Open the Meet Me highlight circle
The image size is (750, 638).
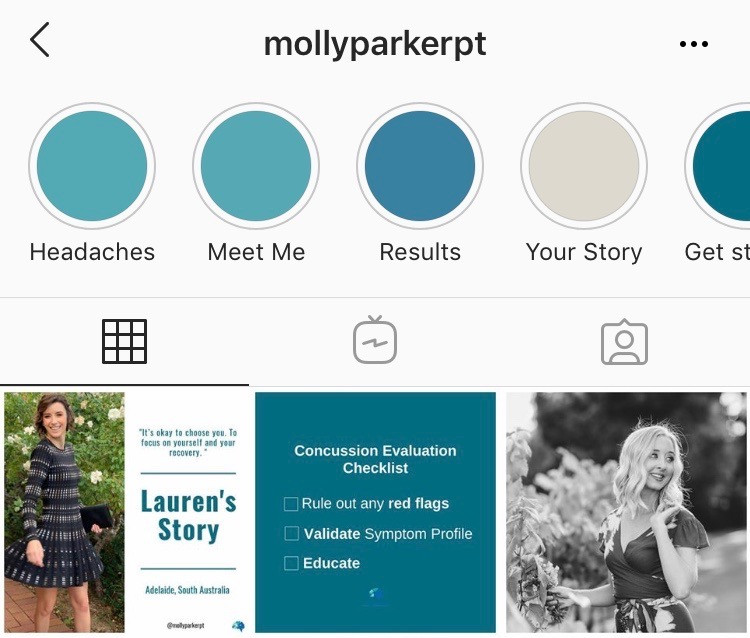point(256,166)
